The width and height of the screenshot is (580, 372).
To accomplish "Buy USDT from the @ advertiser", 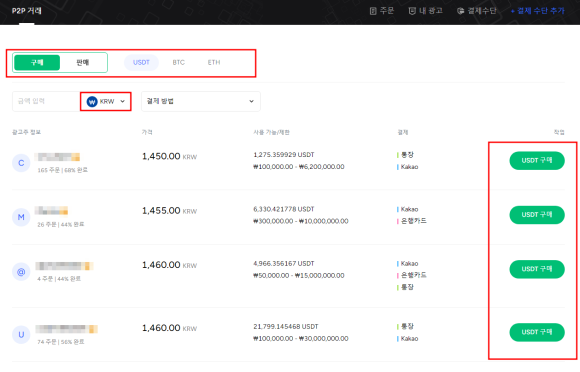I will (537, 269).
